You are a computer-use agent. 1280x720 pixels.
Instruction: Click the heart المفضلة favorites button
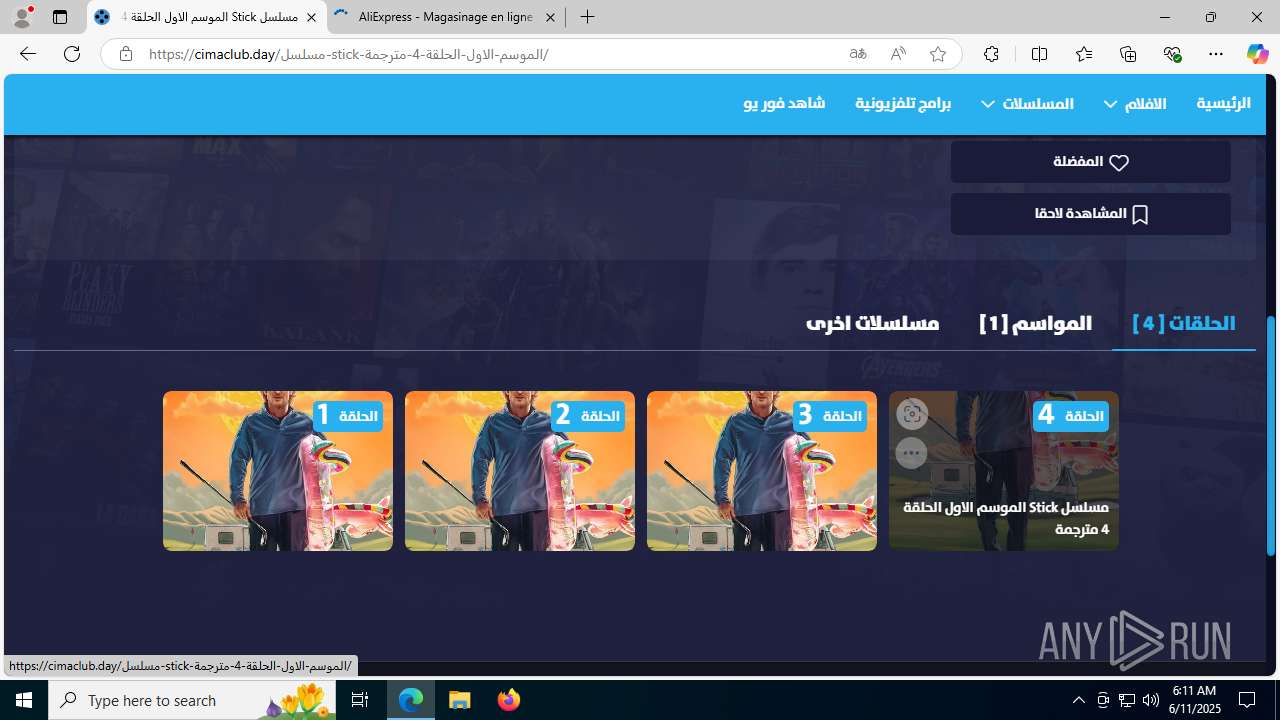[x=1090, y=162]
